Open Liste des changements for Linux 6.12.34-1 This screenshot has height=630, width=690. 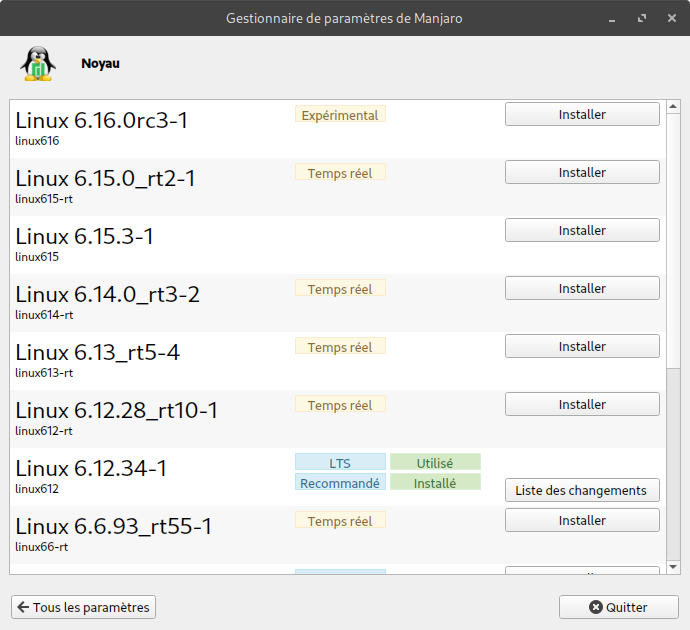(582, 490)
